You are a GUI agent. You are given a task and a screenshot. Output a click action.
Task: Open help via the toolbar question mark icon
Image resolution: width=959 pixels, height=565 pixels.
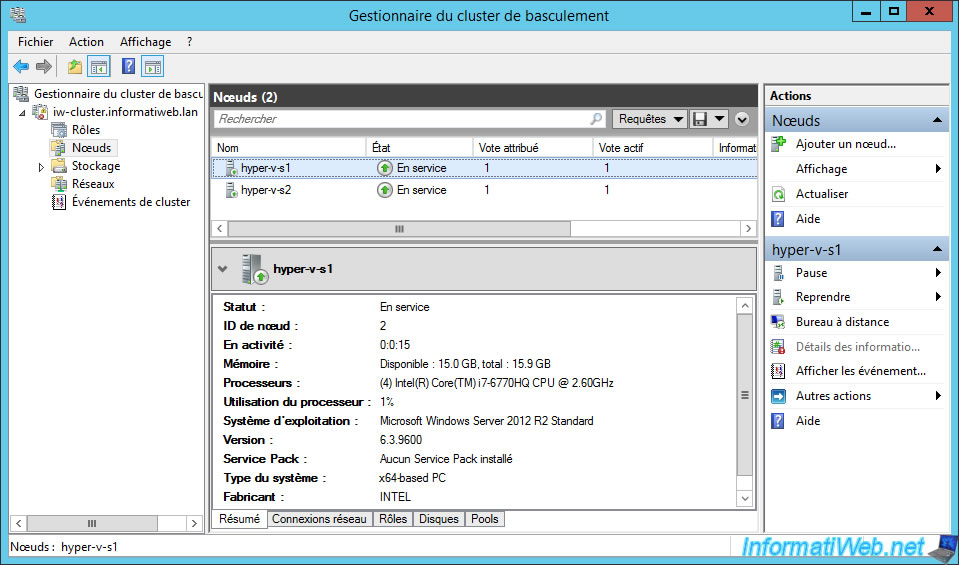(x=128, y=67)
